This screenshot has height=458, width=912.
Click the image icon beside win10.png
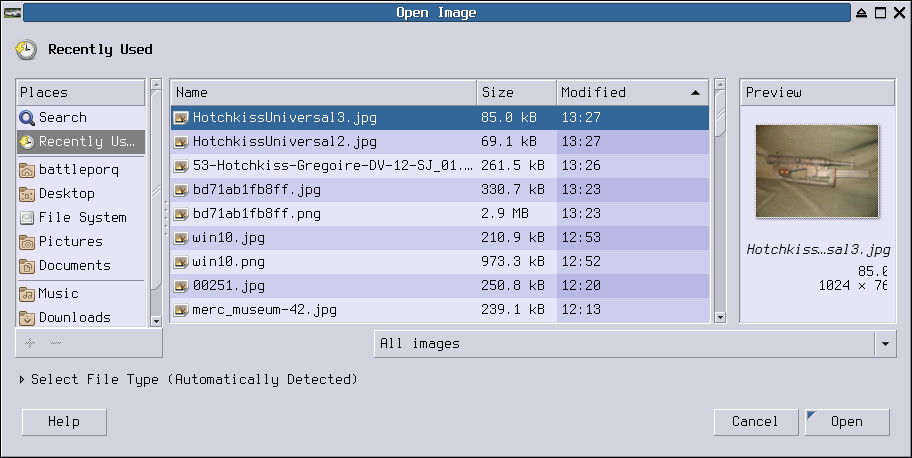tap(181, 262)
